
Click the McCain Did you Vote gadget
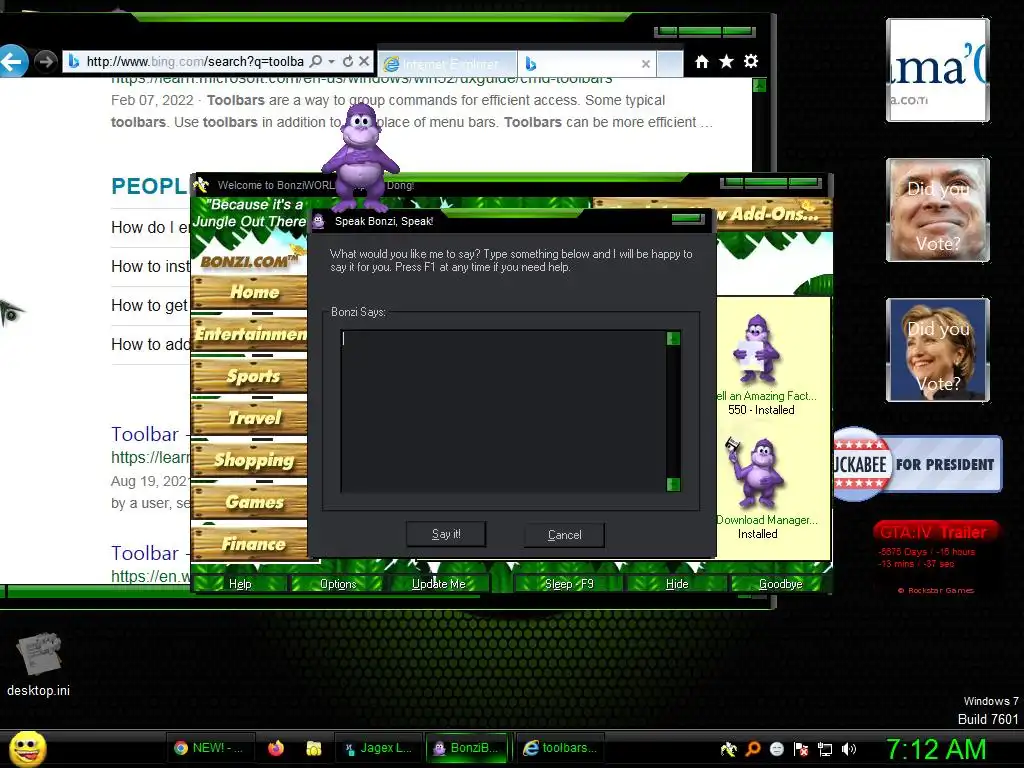coord(938,210)
